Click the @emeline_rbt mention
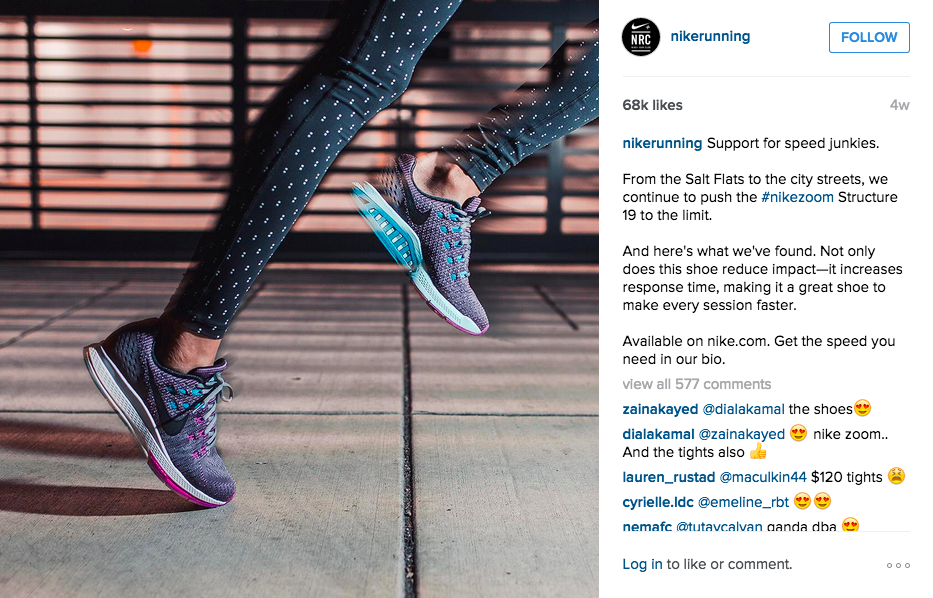Screen dimensions: 933x598 pos(743,502)
